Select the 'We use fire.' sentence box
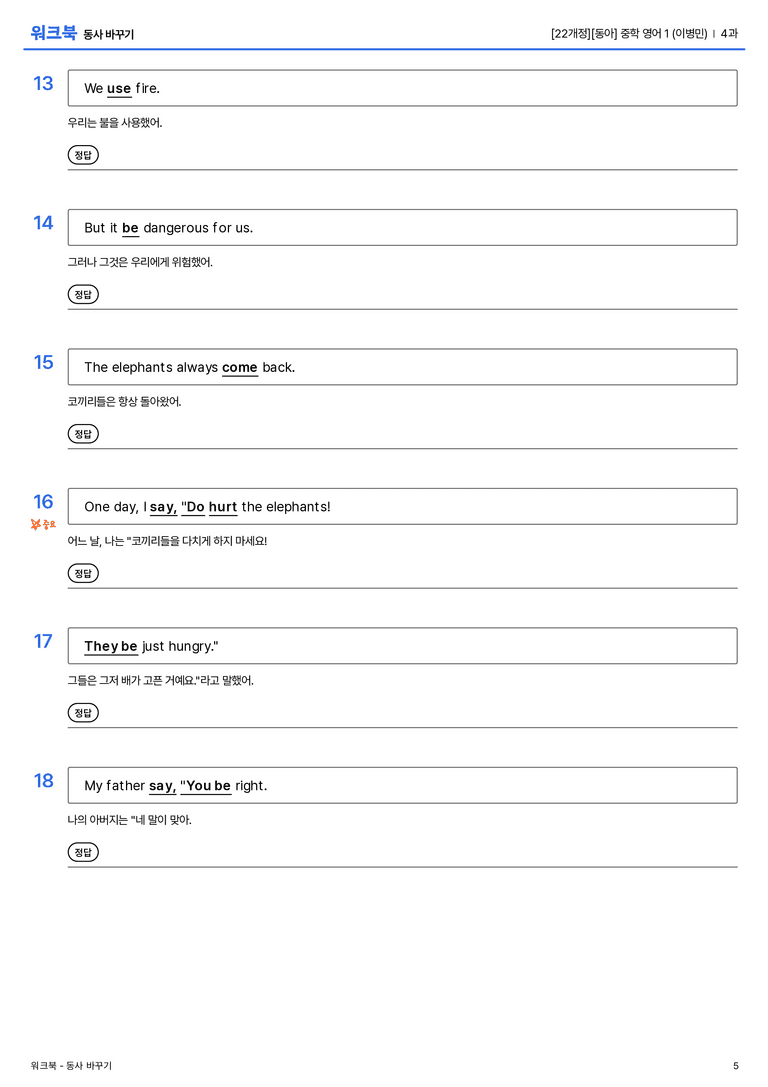Viewport: 768px width, 1087px height. [402, 88]
